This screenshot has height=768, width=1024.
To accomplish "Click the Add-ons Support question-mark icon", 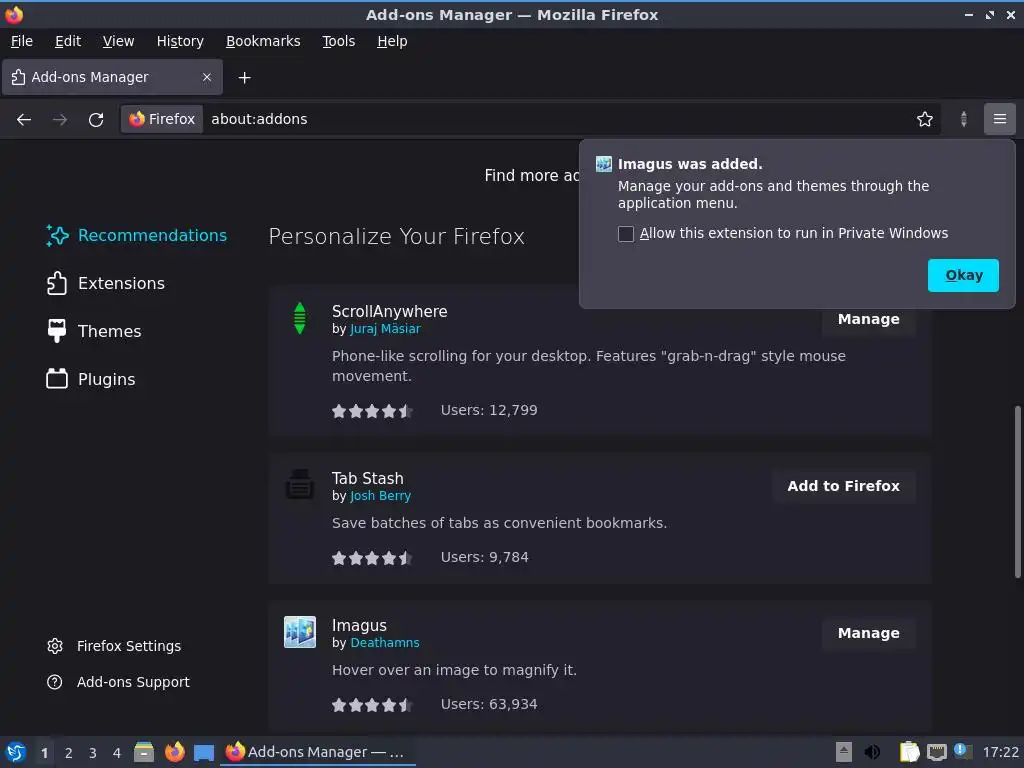I will tap(55, 682).
